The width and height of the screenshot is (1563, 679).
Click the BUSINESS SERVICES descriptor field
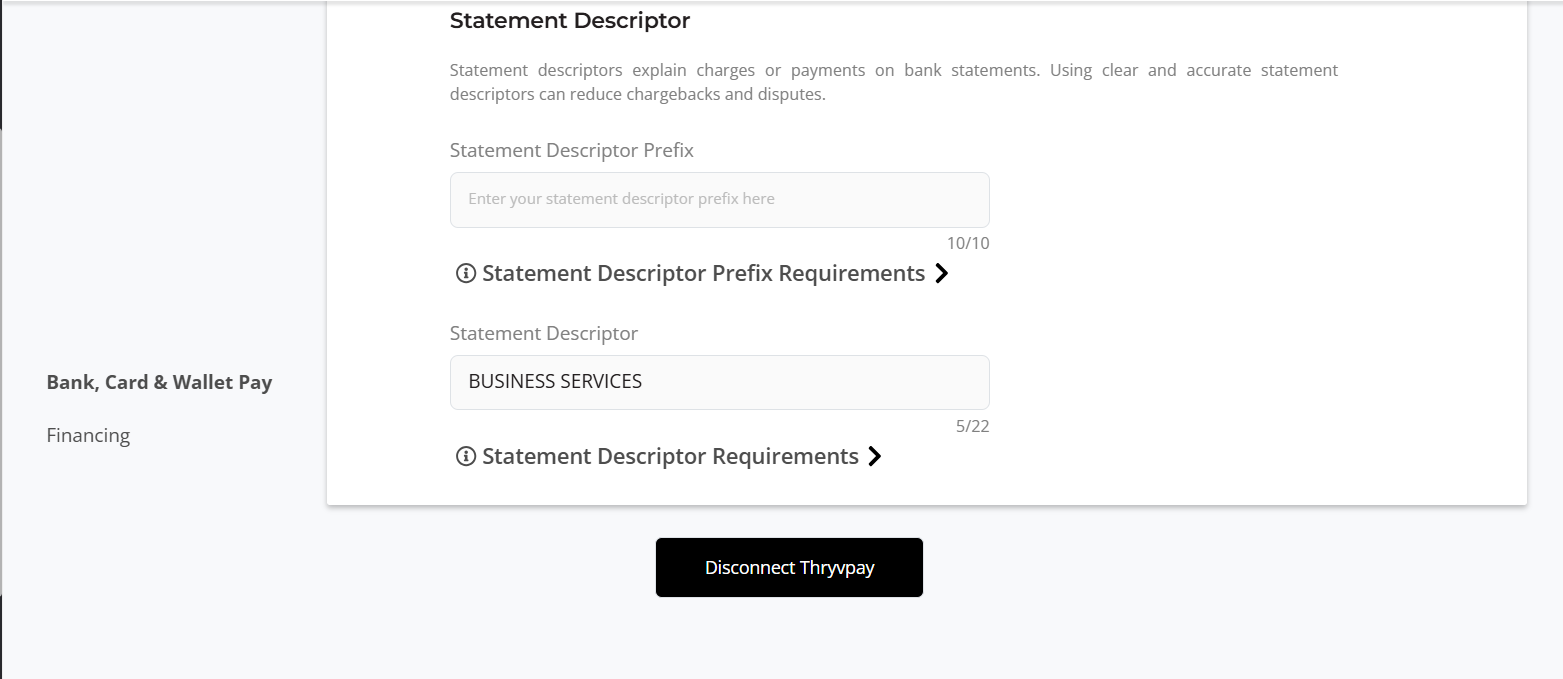pos(719,382)
